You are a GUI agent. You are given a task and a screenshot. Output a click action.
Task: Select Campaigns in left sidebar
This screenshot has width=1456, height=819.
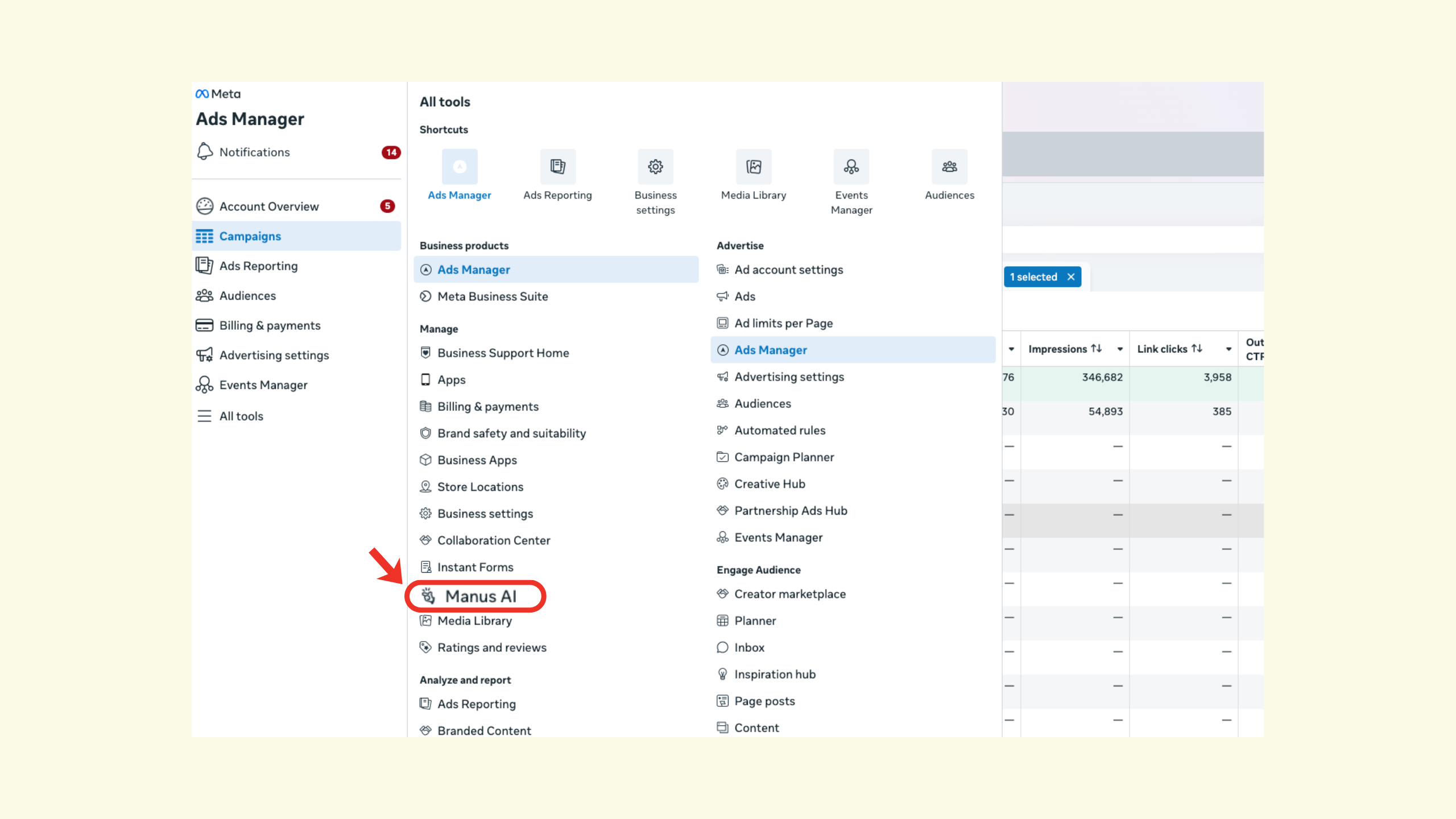(250, 236)
